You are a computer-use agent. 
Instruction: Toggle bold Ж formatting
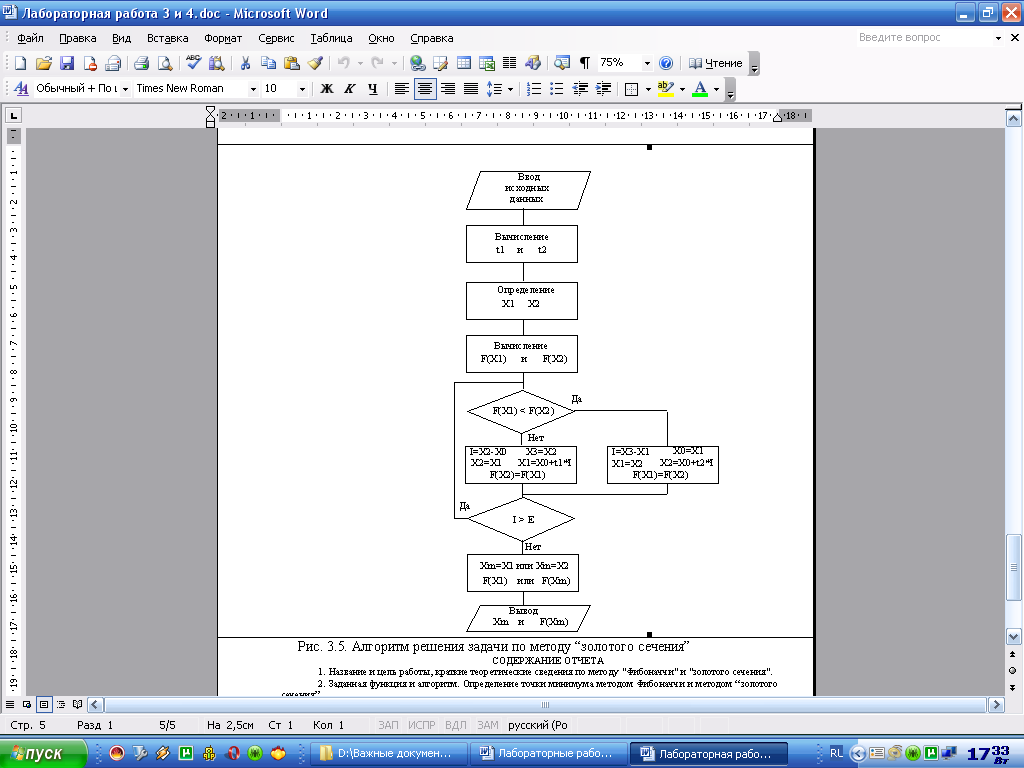tap(327, 88)
